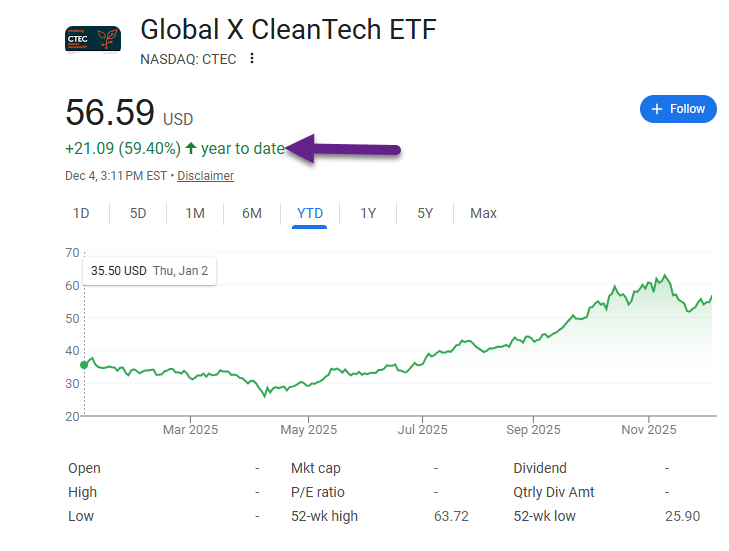
Task: Select the YTD time range tab
Action: tap(310, 213)
